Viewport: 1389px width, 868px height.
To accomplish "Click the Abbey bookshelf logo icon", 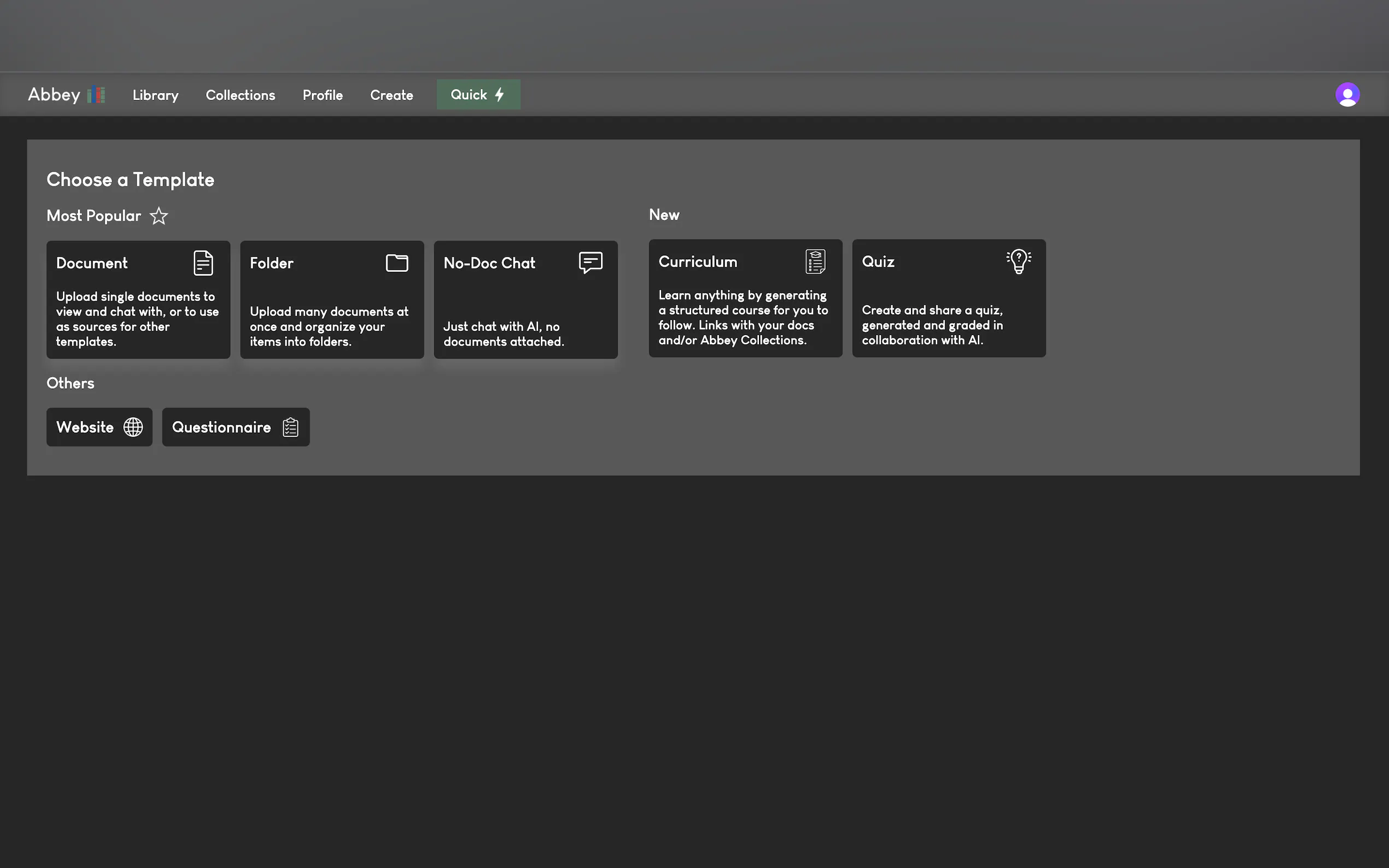I will pyautogui.click(x=96, y=95).
